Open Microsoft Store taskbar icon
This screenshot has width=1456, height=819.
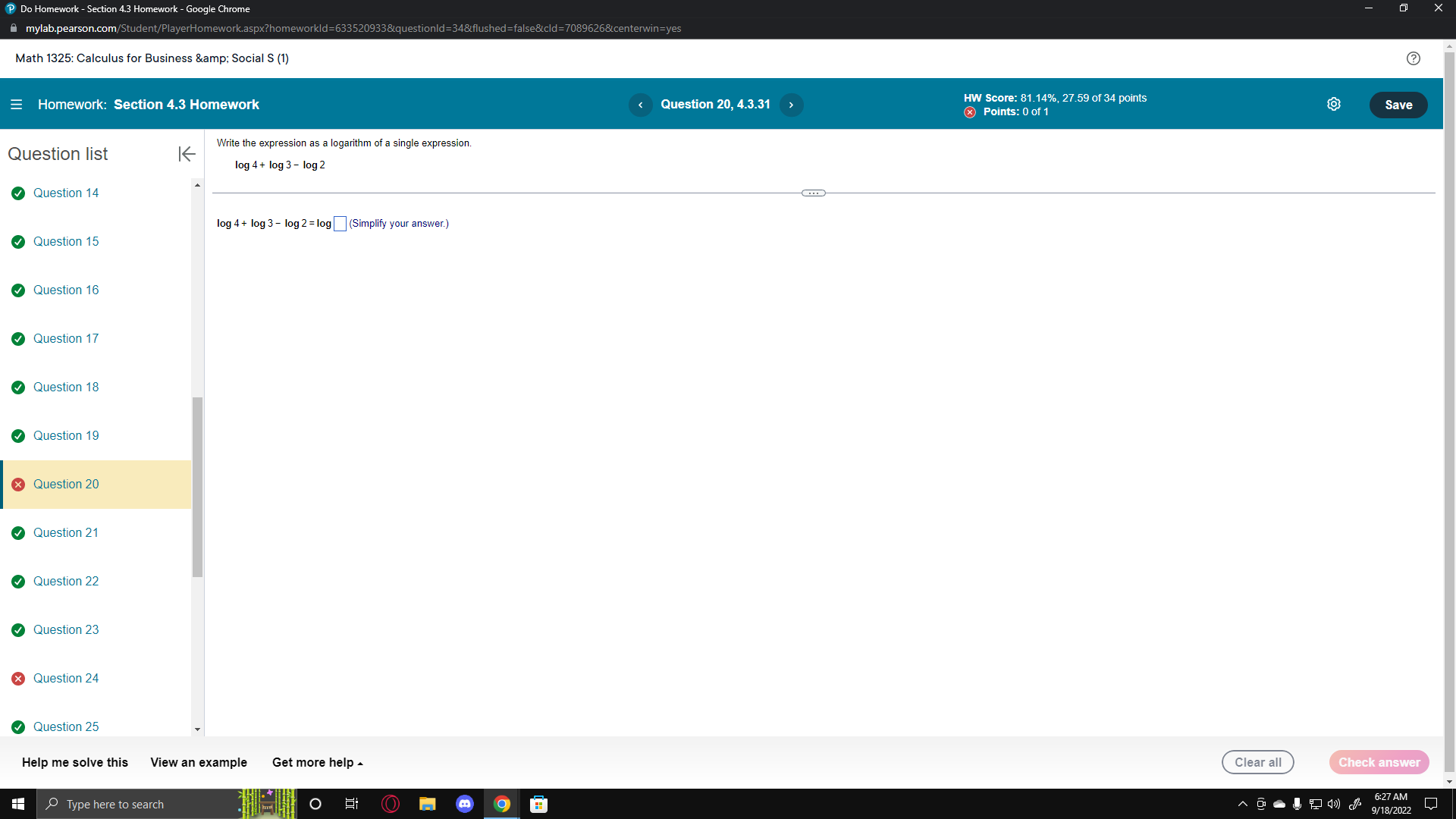coord(539,804)
